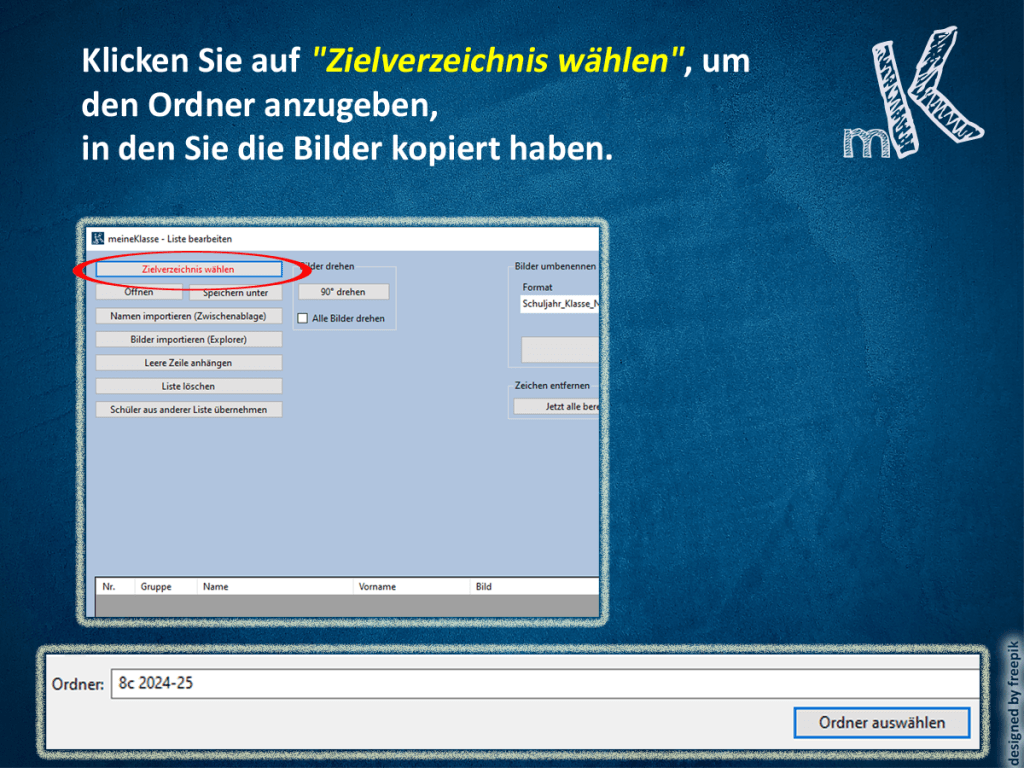The image size is (1024, 768).
Task: Click the meineKlasse app icon in title bar
Action: tap(97, 238)
